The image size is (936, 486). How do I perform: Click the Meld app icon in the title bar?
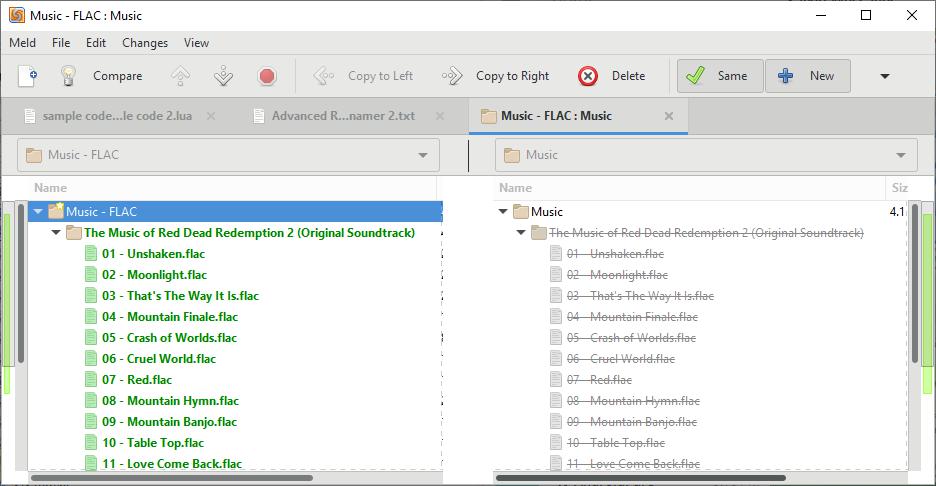tap(17, 16)
